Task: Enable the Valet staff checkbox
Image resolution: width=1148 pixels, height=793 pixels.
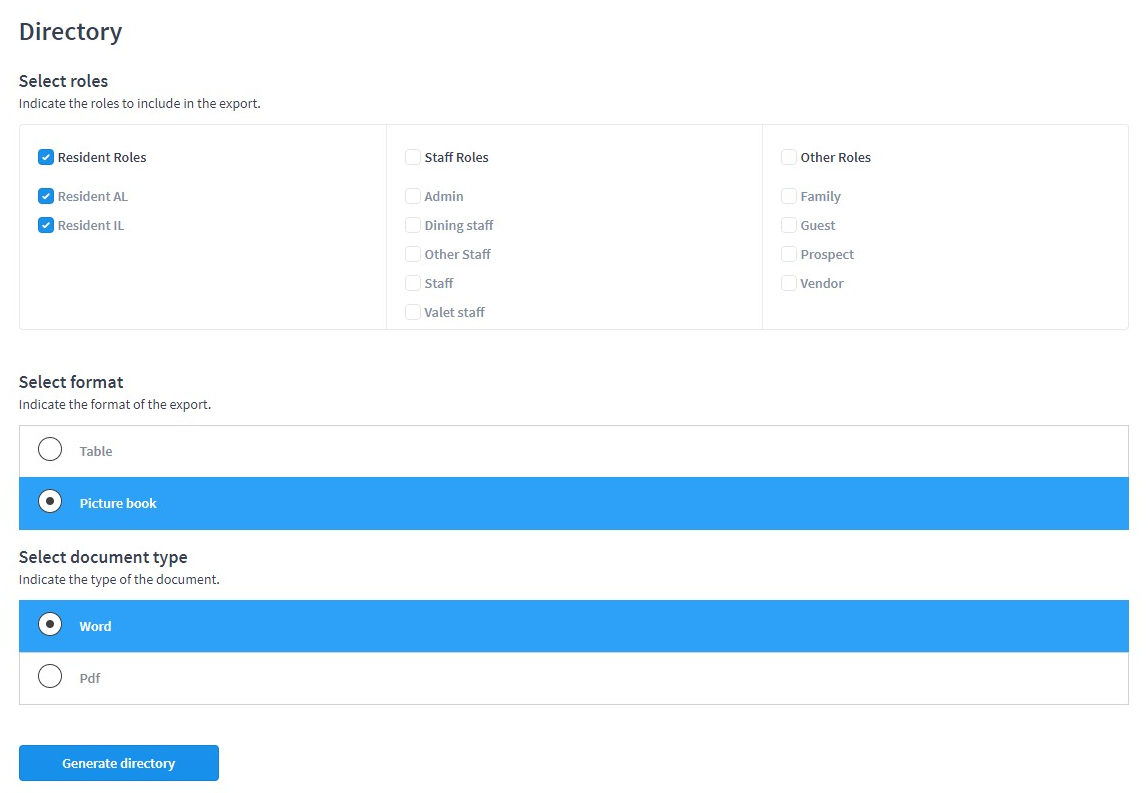Action: (x=413, y=312)
